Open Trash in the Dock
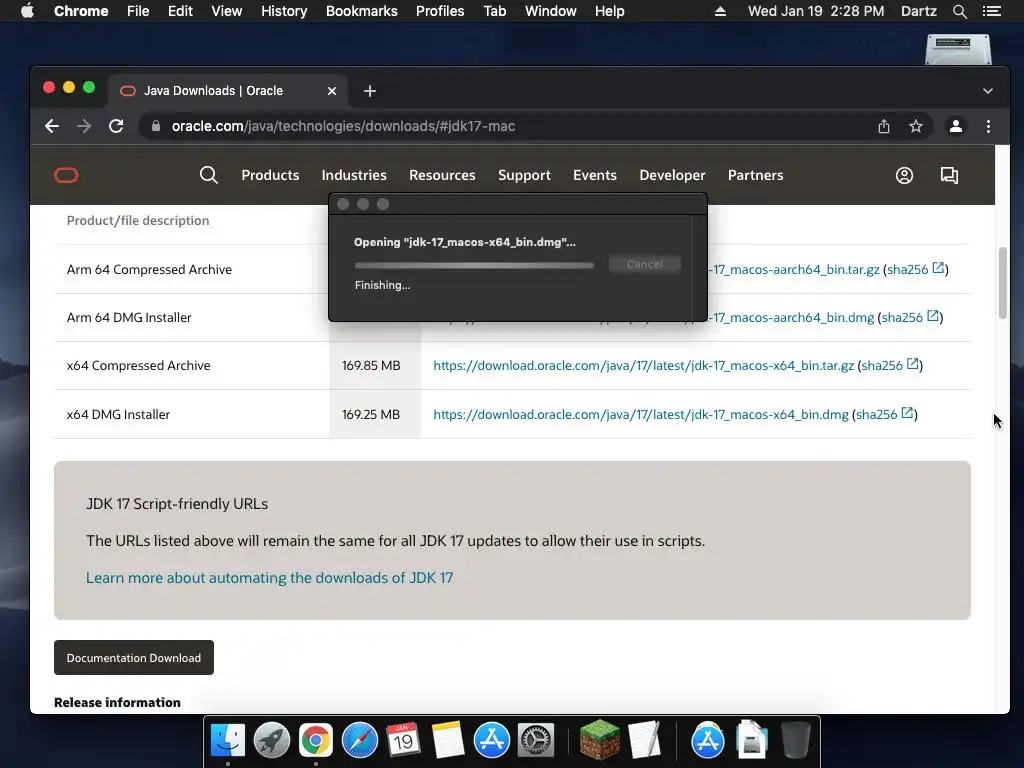The height and width of the screenshot is (768, 1024). [795, 741]
